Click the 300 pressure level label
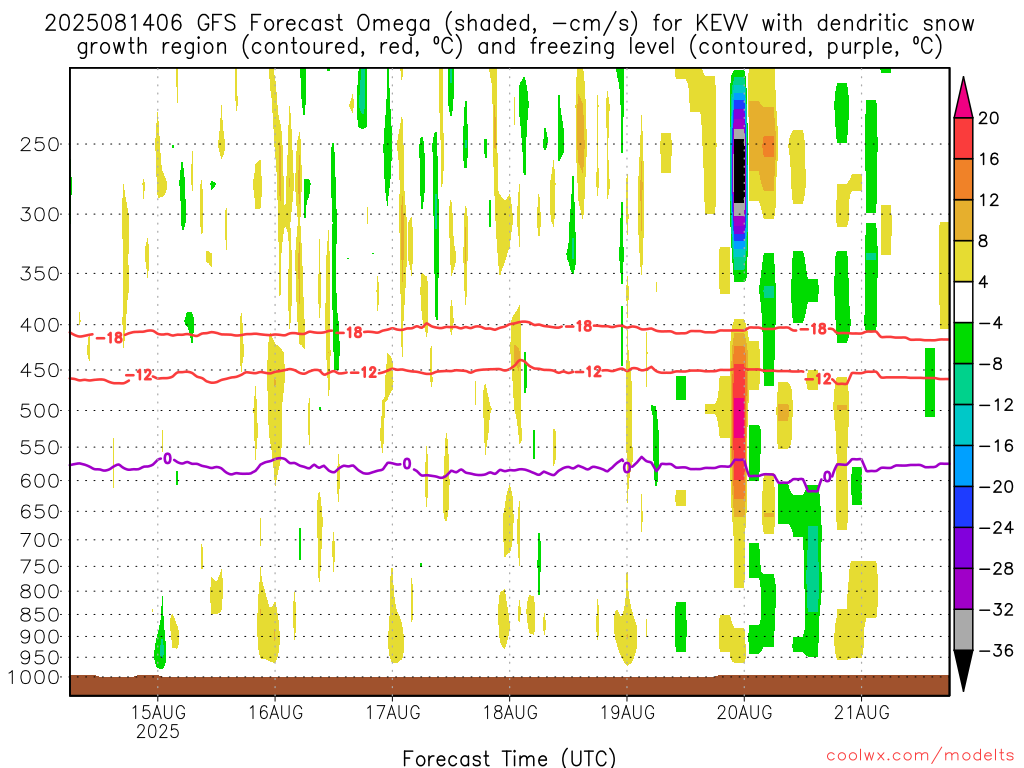 click(x=40, y=214)
